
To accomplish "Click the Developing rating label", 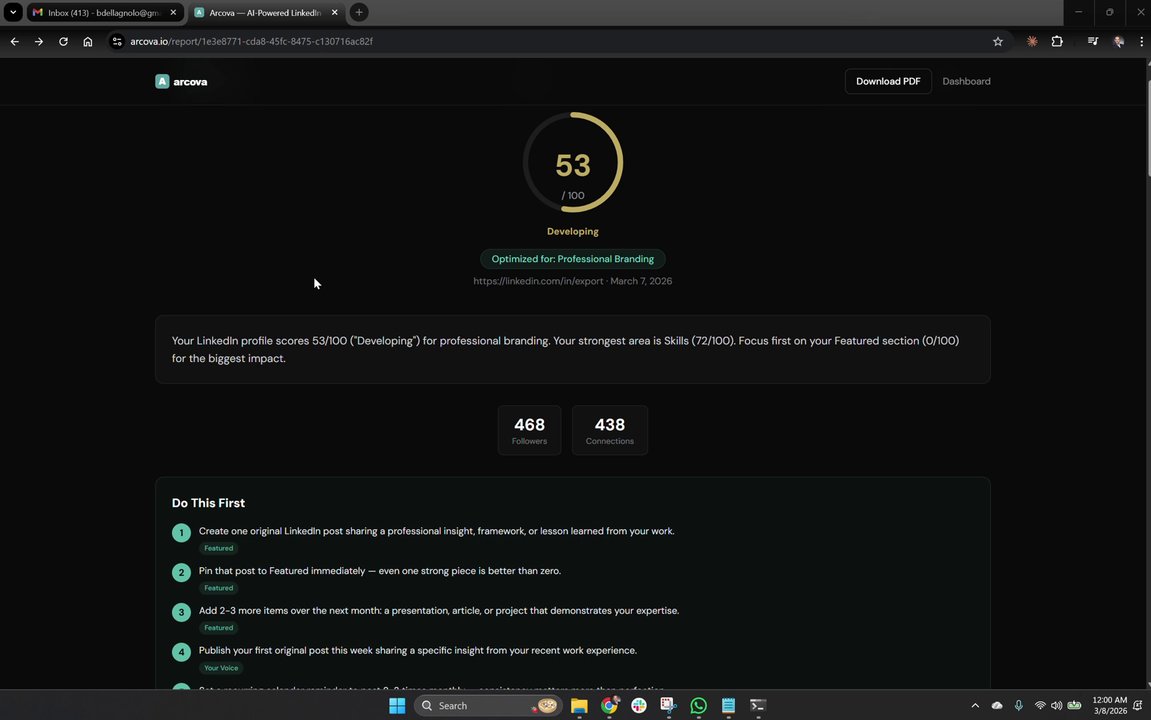I will (573, 231).
